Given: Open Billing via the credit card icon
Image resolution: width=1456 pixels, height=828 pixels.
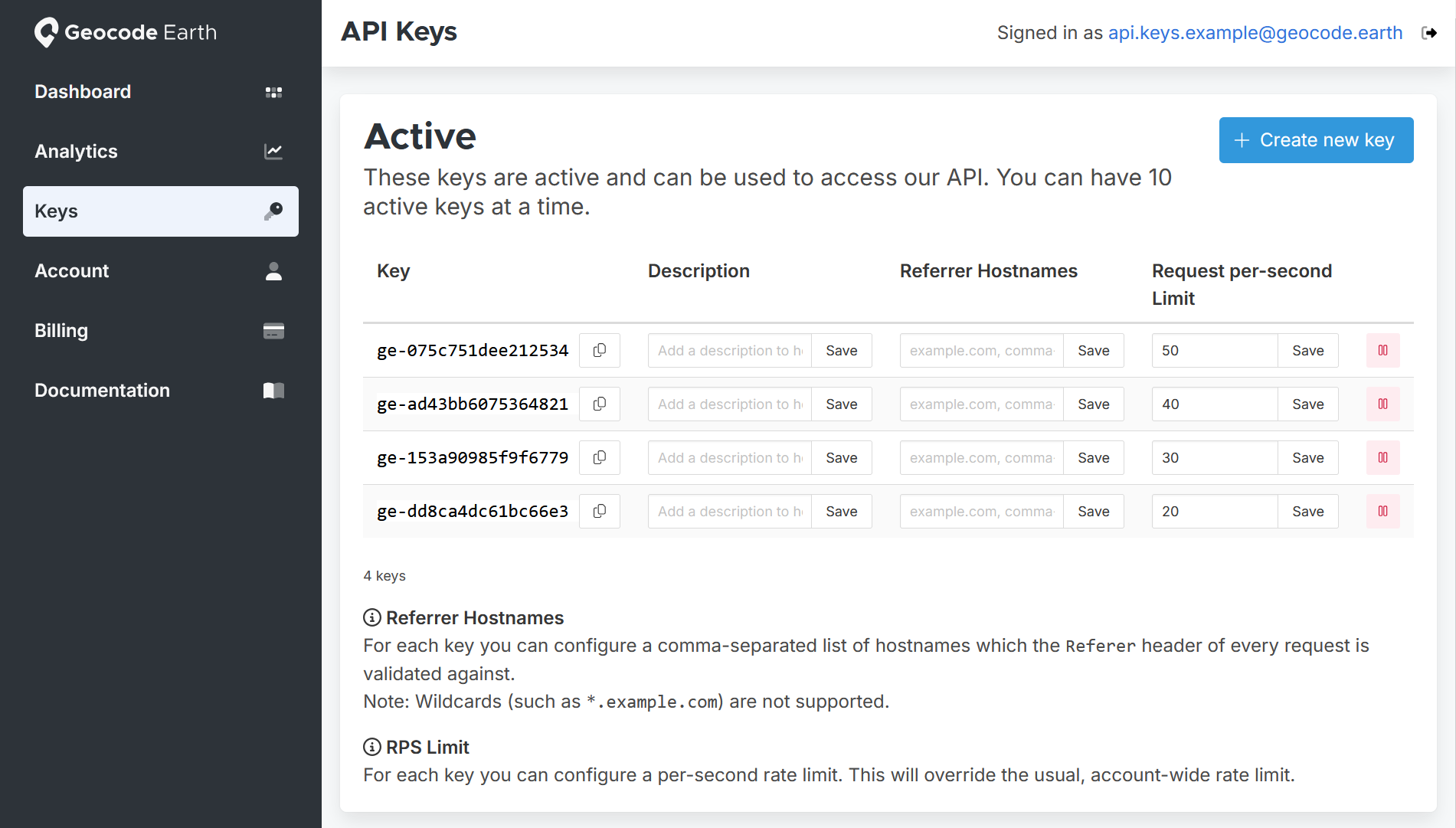Looking at the screenshot, I should pos(273,331).
